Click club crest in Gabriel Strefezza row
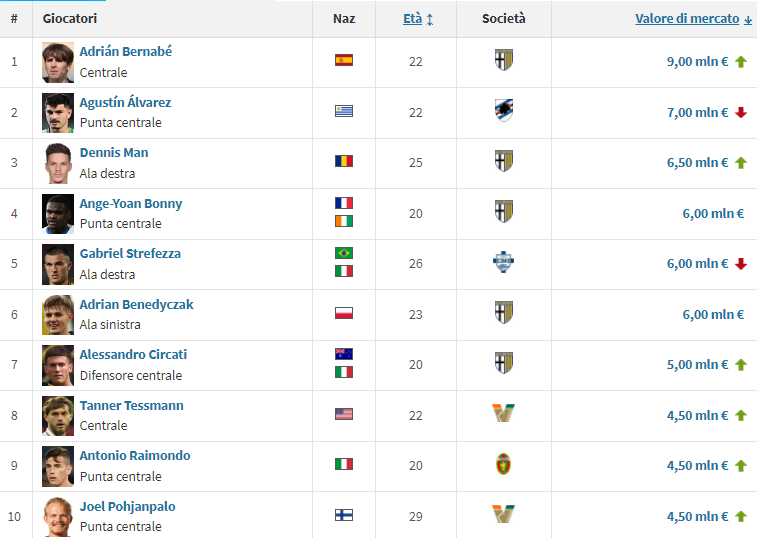The height and width of the screenshot is (538, 757). (x=503, y=263)
